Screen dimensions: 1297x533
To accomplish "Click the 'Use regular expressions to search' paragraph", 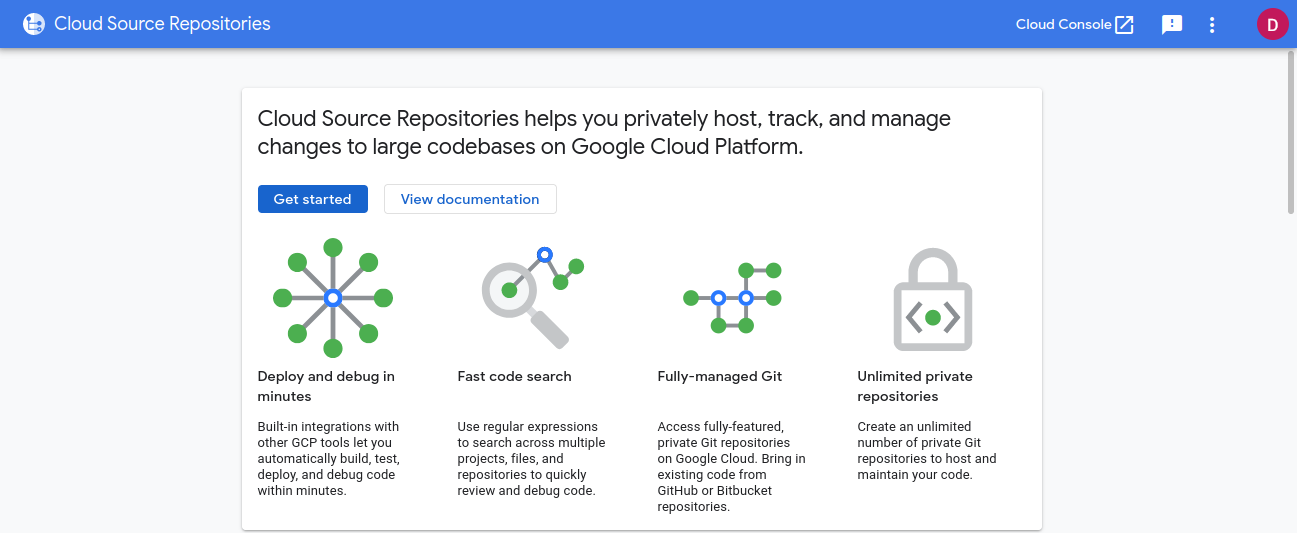I will click(531, 459).
